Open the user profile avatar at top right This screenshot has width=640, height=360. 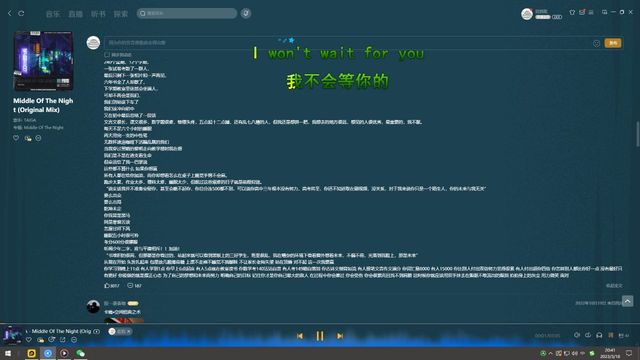coord(527,14)
